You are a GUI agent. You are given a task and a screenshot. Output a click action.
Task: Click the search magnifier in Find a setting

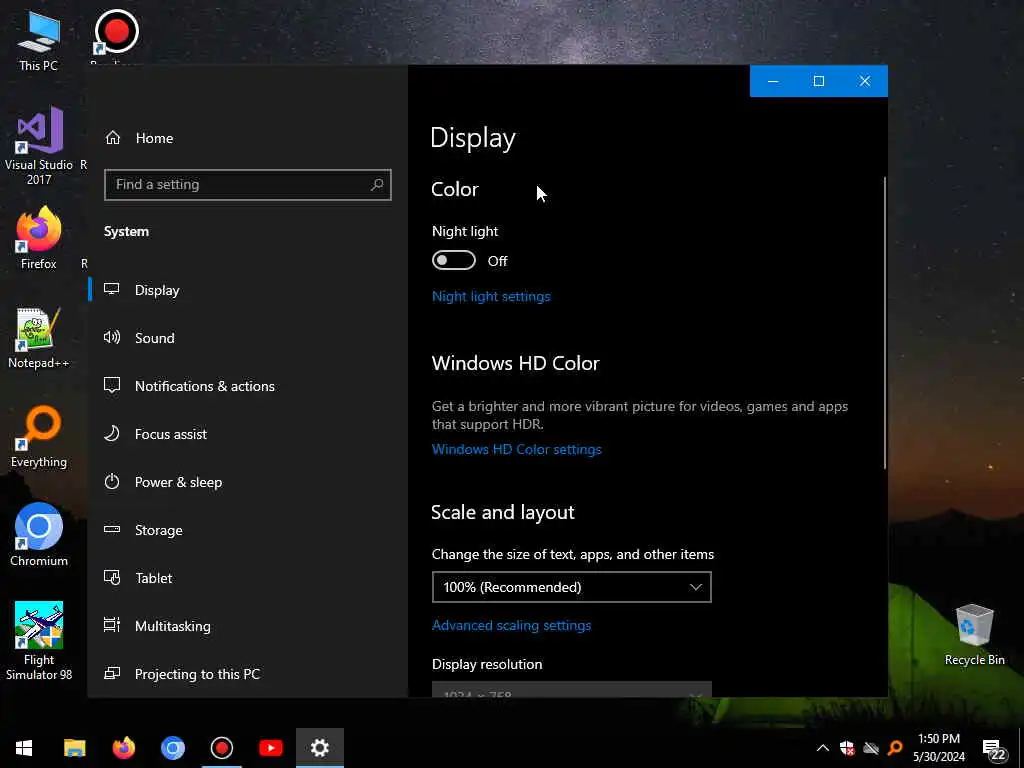377,185
